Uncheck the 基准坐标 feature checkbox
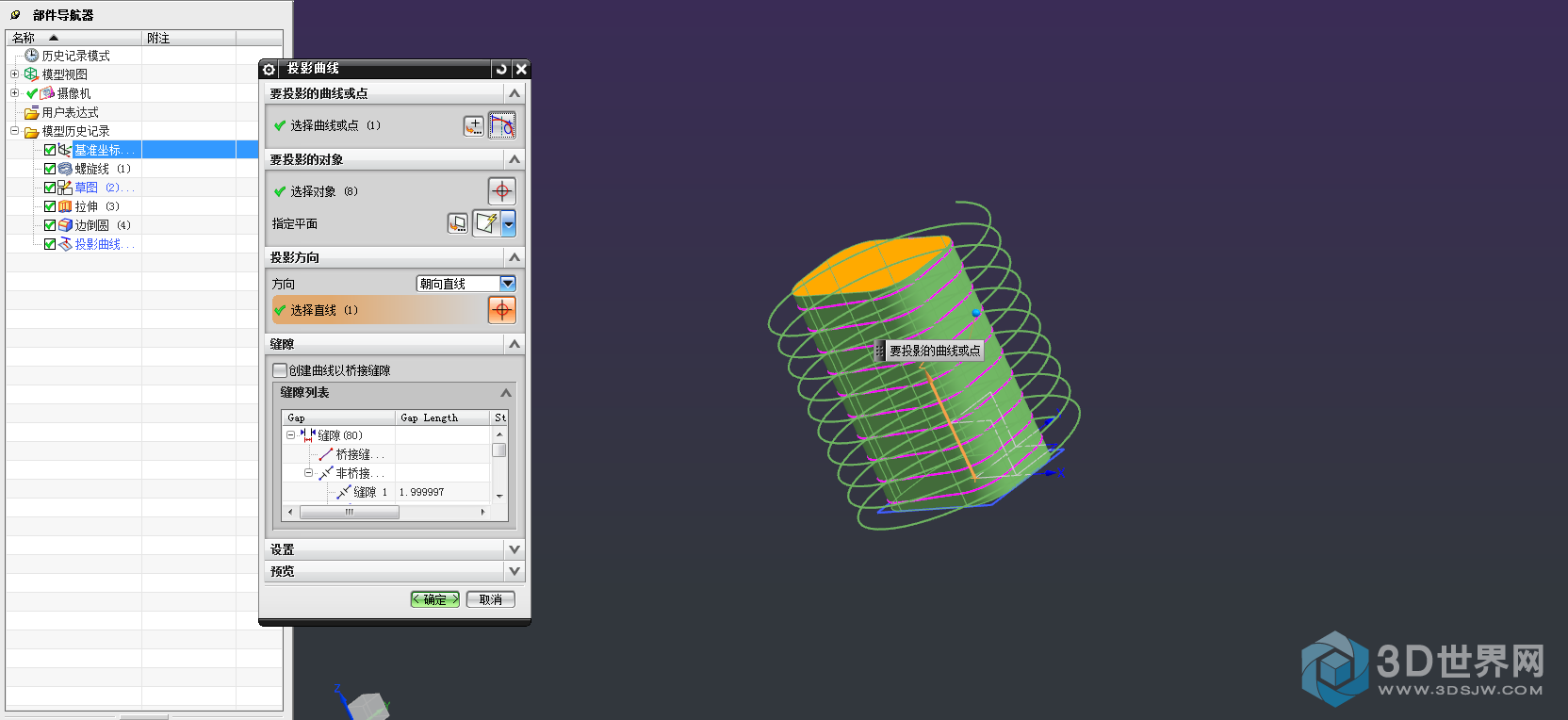Image resolution: width=1568 pixels, height=720 pixels. pos(50,150)
